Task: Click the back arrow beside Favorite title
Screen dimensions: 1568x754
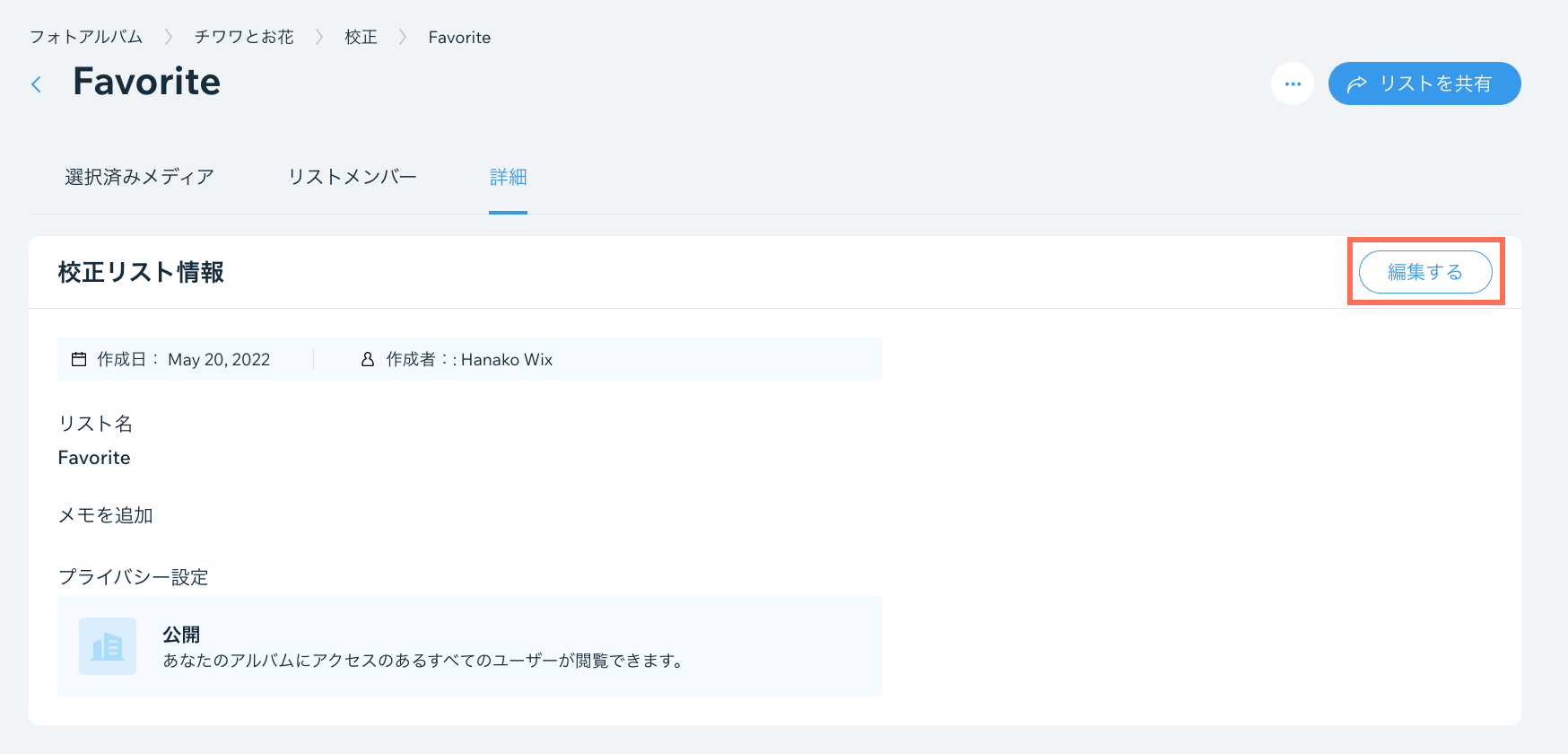Action: coord(37,84)
